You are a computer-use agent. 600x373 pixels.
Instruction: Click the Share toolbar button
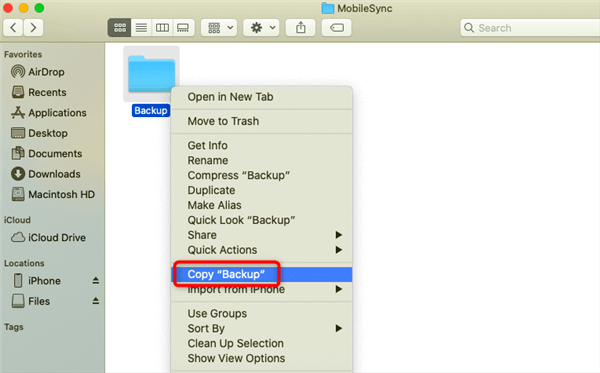click(x=301, y=28)
